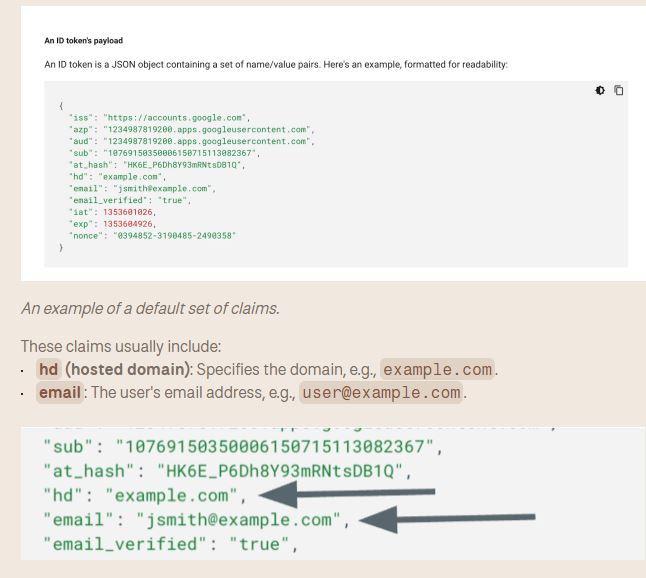Click the enlarged at_hash line in bottom image
This screenshot has width=646, height=578.
tap(227, 471)
